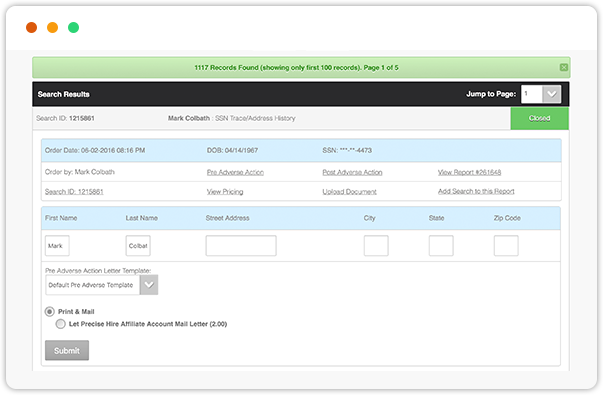
Task: Open the underlined Search ID: 1215861 link
Action: click(74, 192)
